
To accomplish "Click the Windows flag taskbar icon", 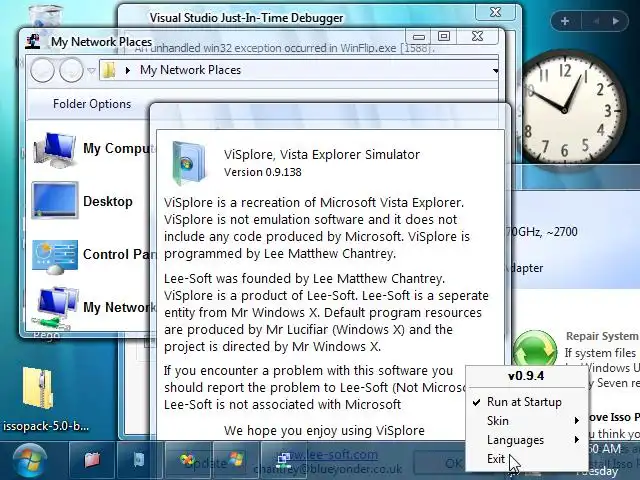I will [236, 459].
